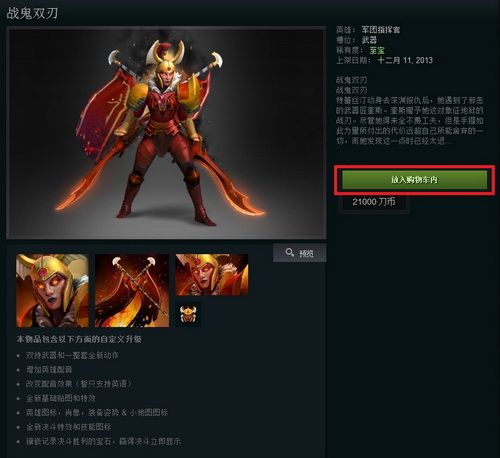Click the 战鬼双刃 page title
Screen dimensions: 500x458
(32, 13)
